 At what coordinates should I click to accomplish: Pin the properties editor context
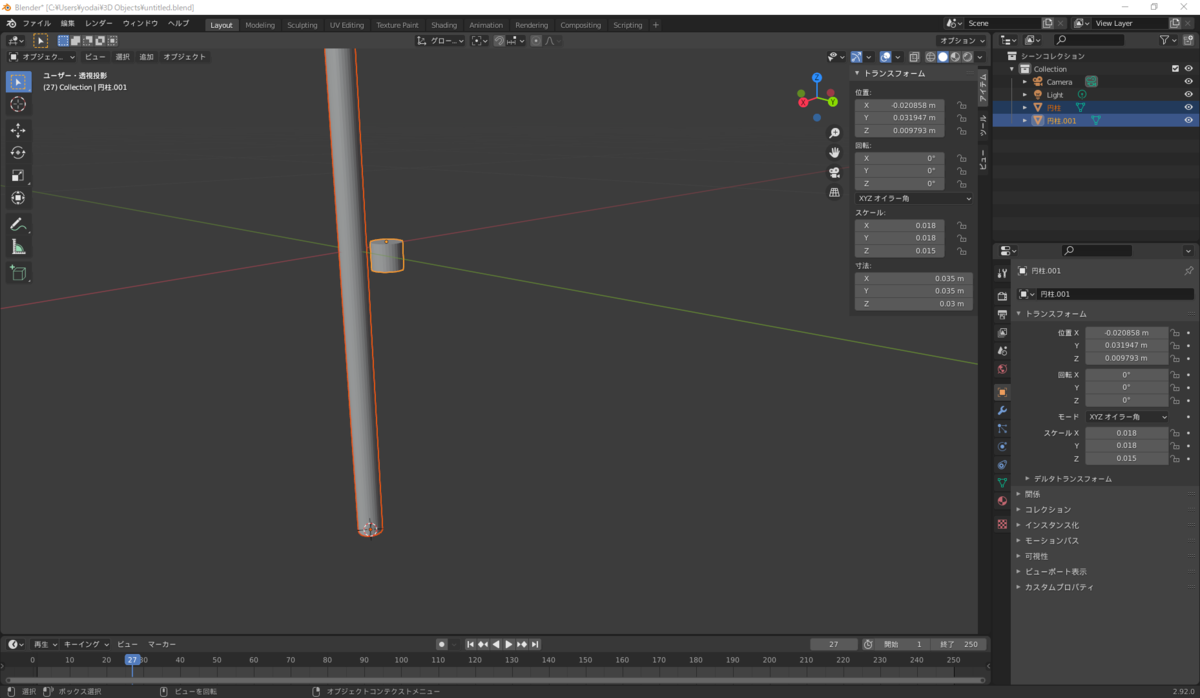(1188, 271)
